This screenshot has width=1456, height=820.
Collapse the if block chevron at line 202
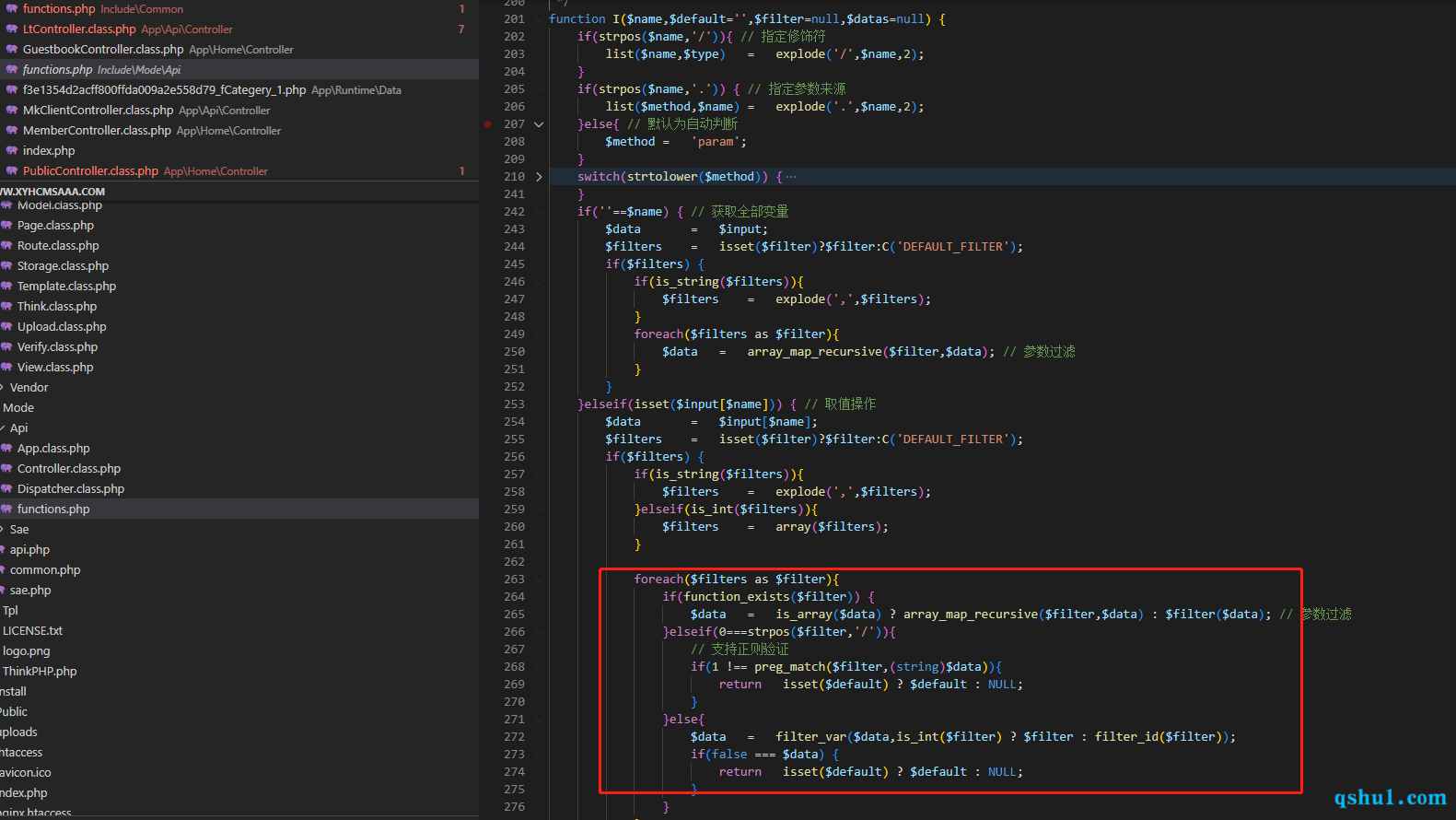tap(539, 37)
